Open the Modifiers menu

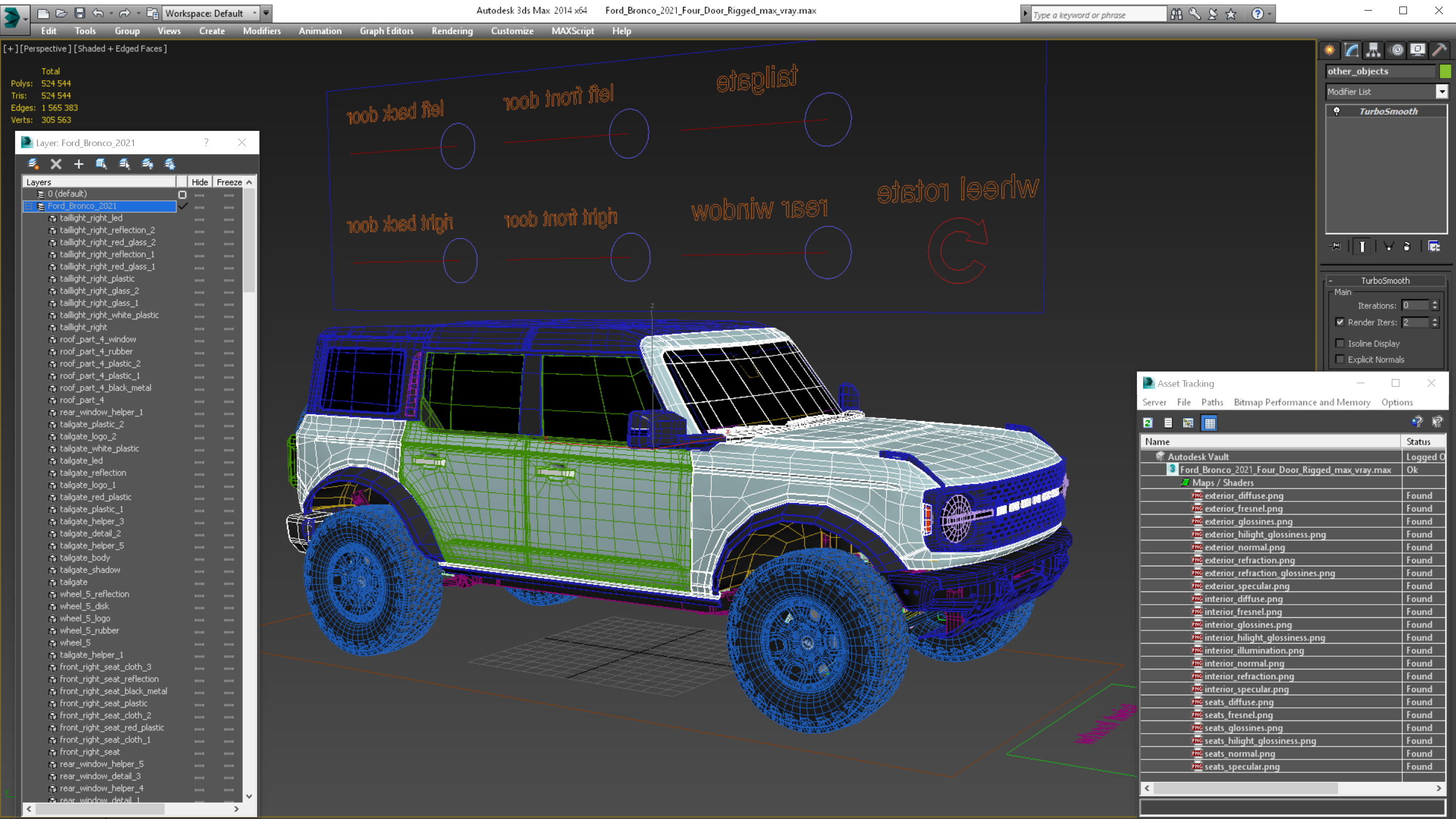coord(262,31)
